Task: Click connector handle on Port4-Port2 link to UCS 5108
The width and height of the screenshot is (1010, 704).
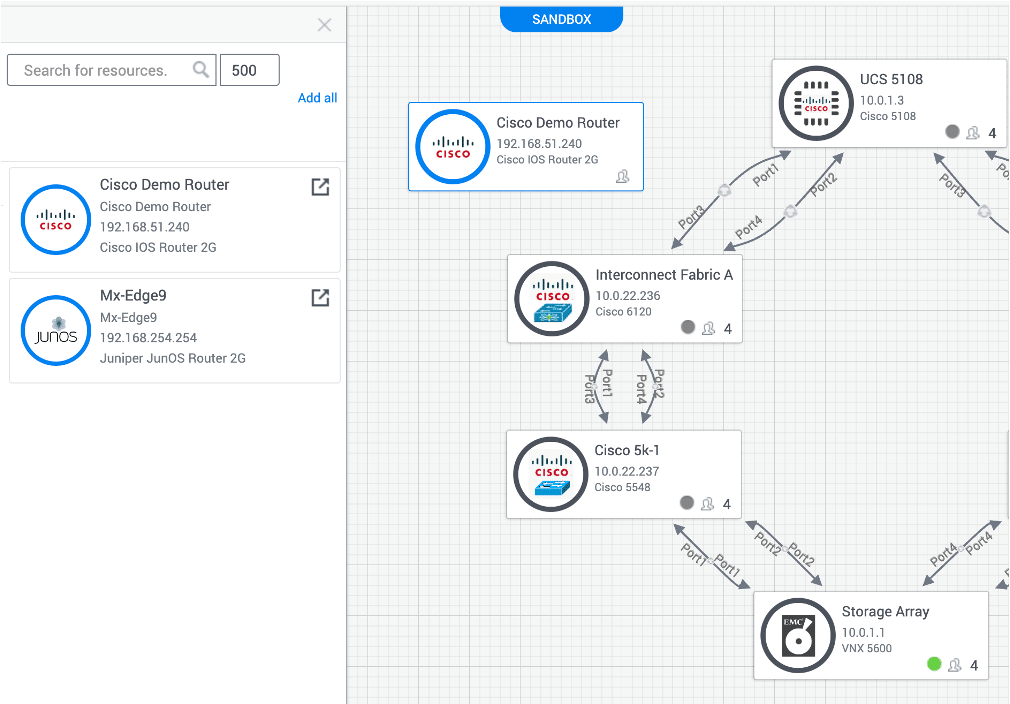Action: pyautogui.click(x=790, y=211)
